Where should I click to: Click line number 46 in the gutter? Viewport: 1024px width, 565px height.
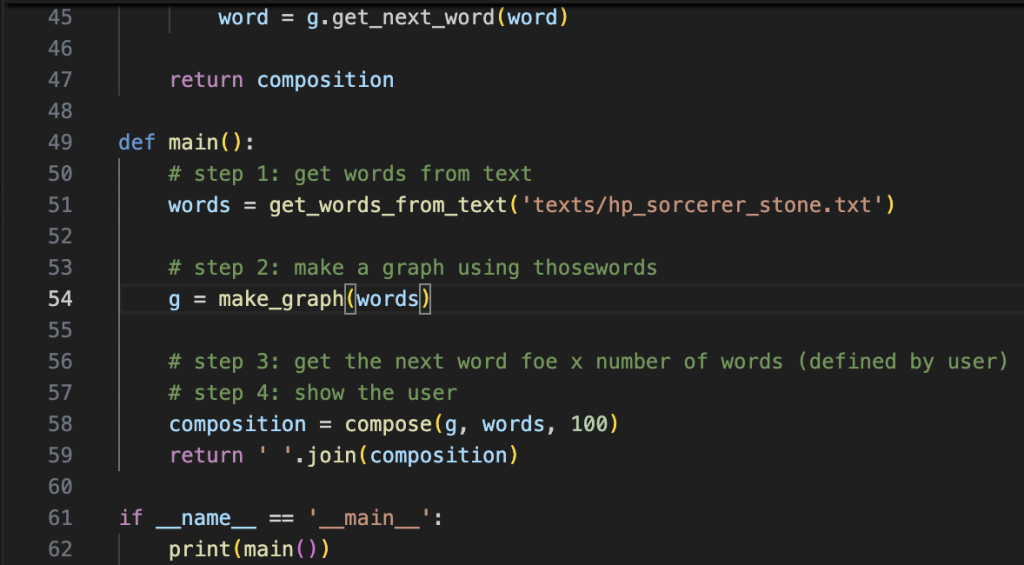point(60,49)
